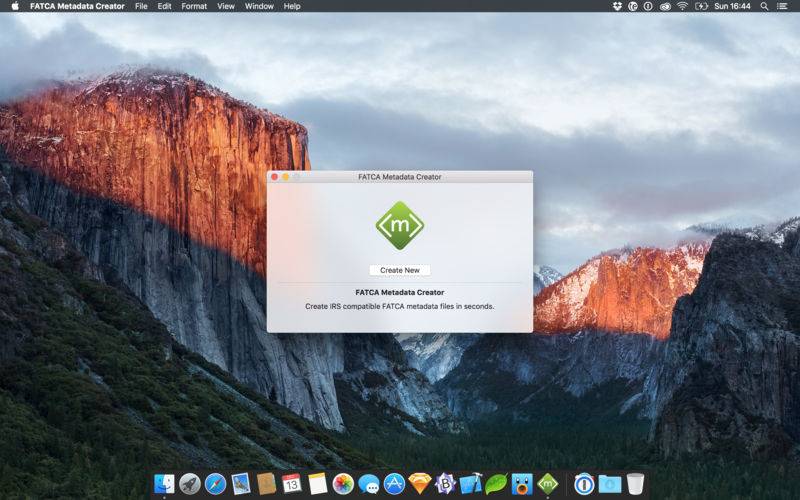The width and height of the screenshot is (800, 500).
Task: Click the Sun 16:44 clock
Action: pyautogui.click(x=732, y=6)
